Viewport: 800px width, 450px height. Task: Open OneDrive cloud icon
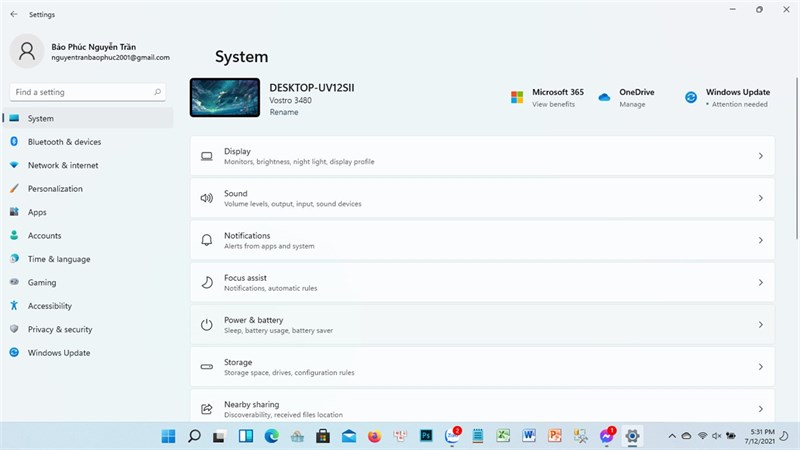click(x=604, y=97)
